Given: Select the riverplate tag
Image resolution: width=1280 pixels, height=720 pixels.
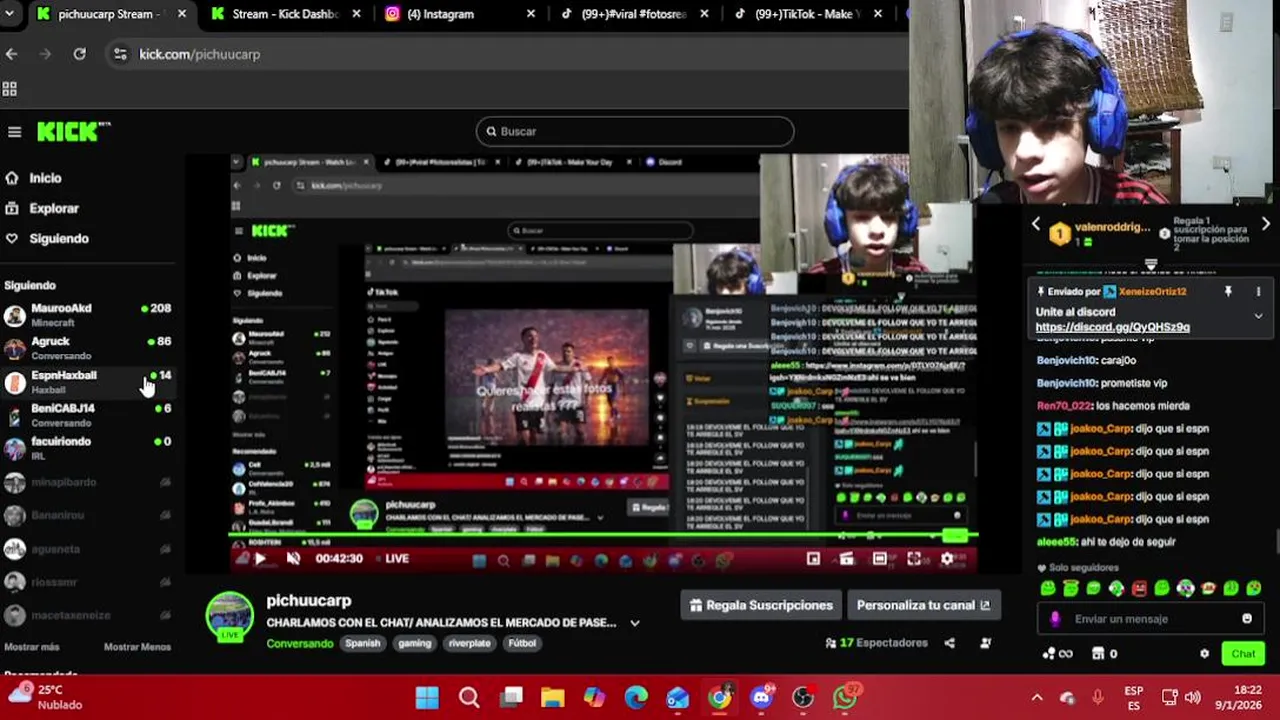Looking at the screenshot, I should tap(469, 643).
